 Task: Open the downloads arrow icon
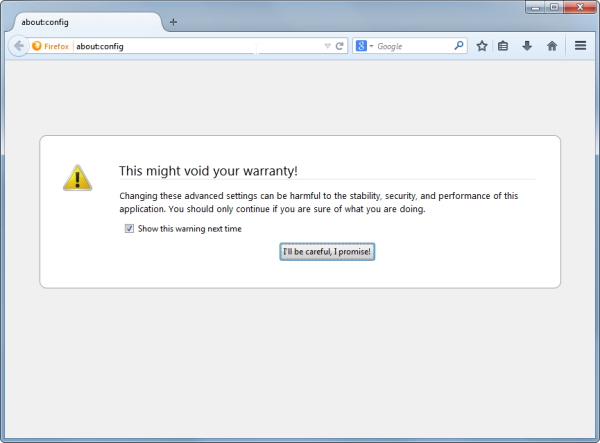coord(527,46)
